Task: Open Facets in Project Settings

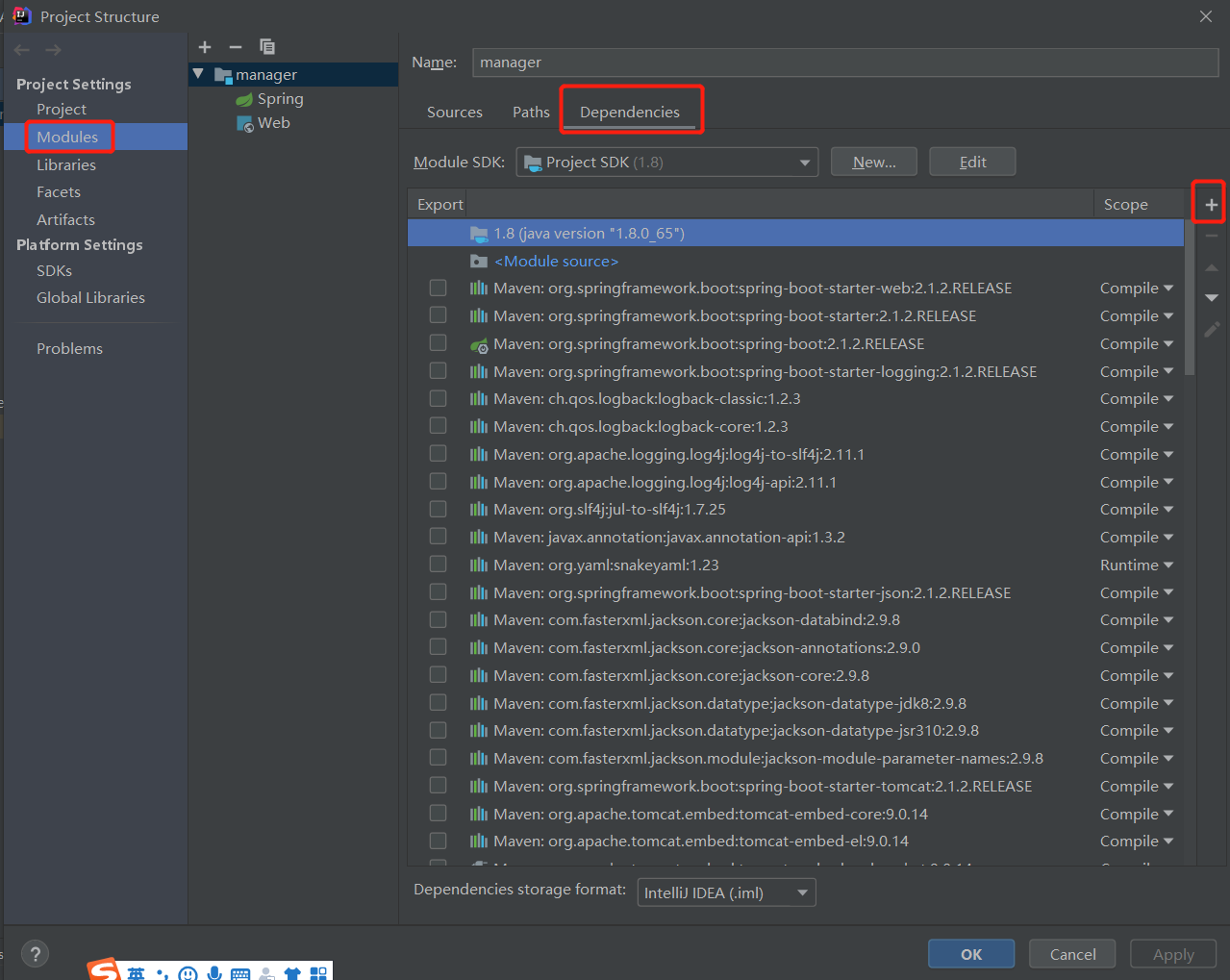Action: [x=59, y=192]
